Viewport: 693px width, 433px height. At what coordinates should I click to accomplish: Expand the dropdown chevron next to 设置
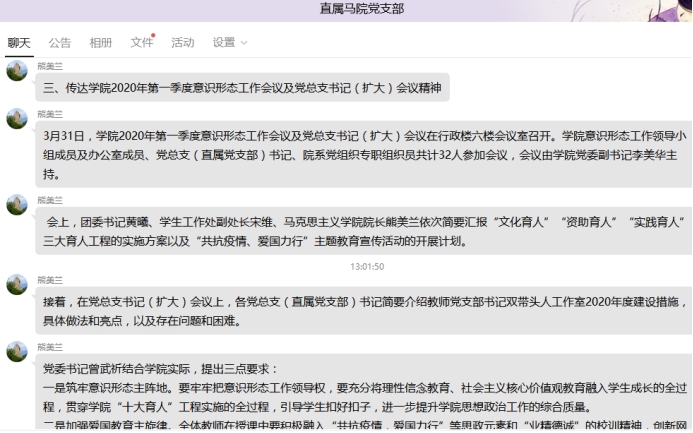[243, 43]
